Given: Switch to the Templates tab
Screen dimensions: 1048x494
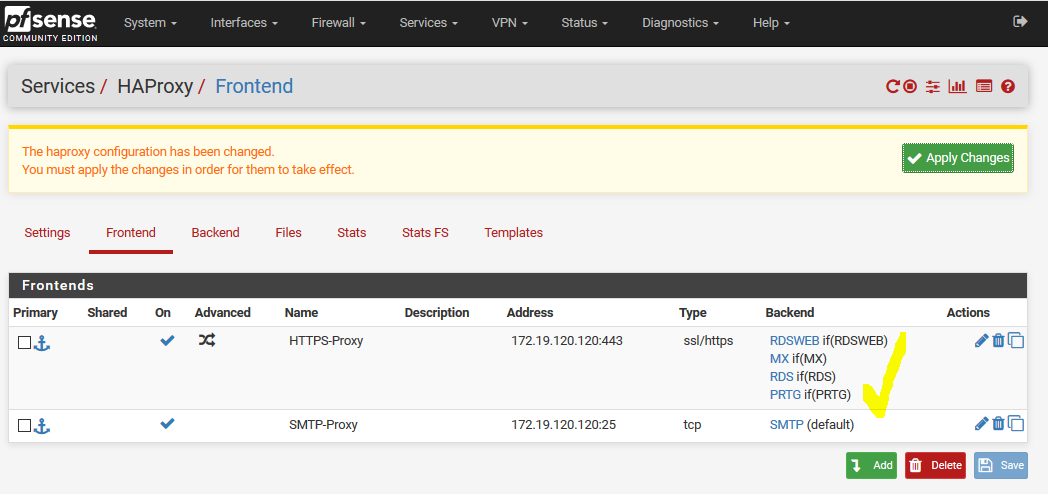Looking at the screenshot, I should (513, 233).
